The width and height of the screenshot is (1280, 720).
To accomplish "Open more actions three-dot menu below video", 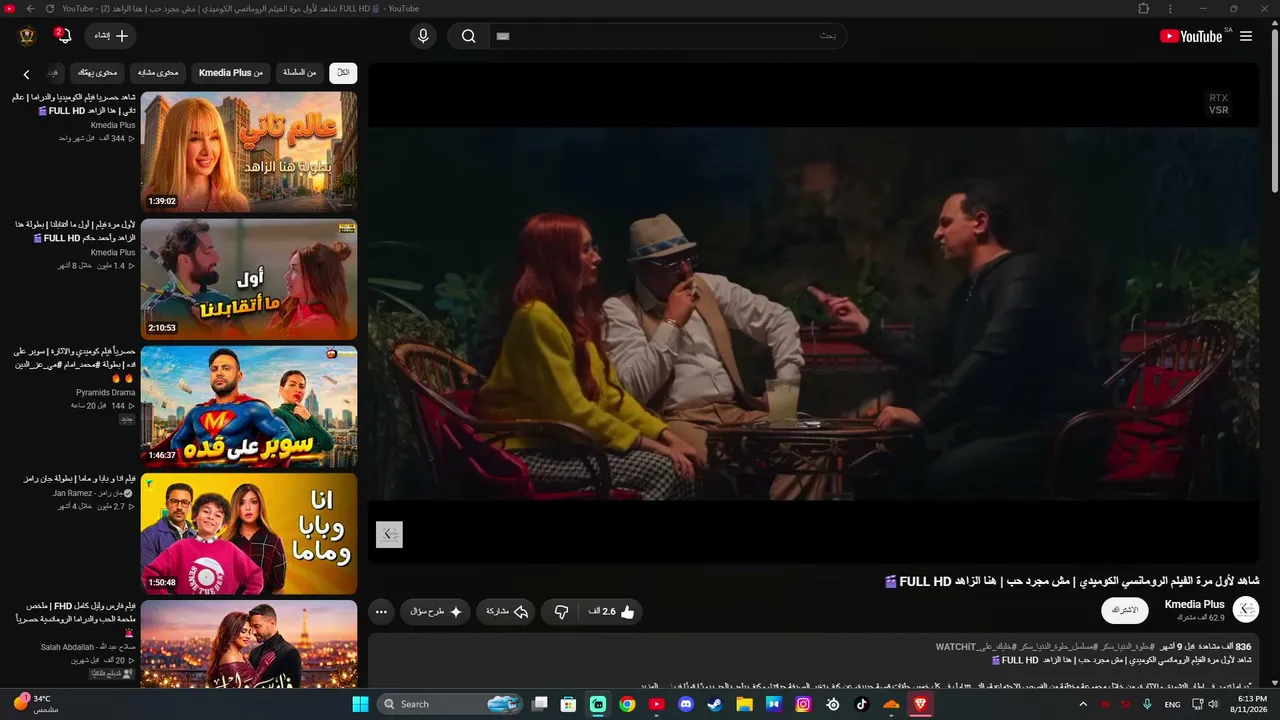I will 381,612.
